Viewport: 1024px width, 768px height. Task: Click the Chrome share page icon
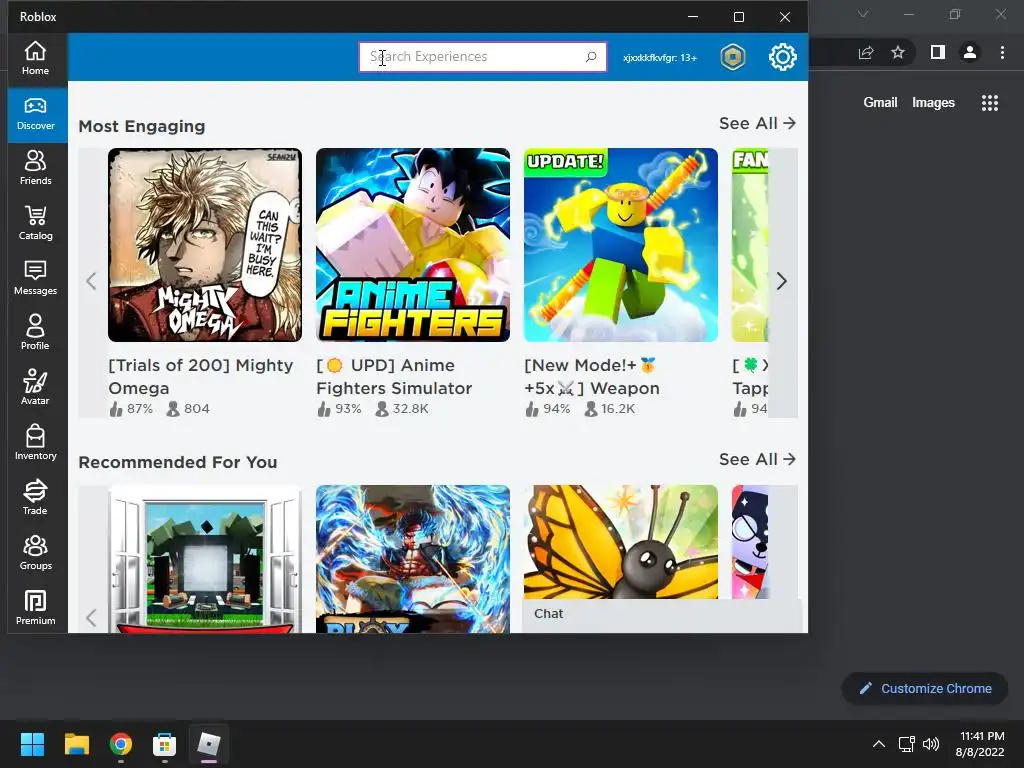(866, 52)
